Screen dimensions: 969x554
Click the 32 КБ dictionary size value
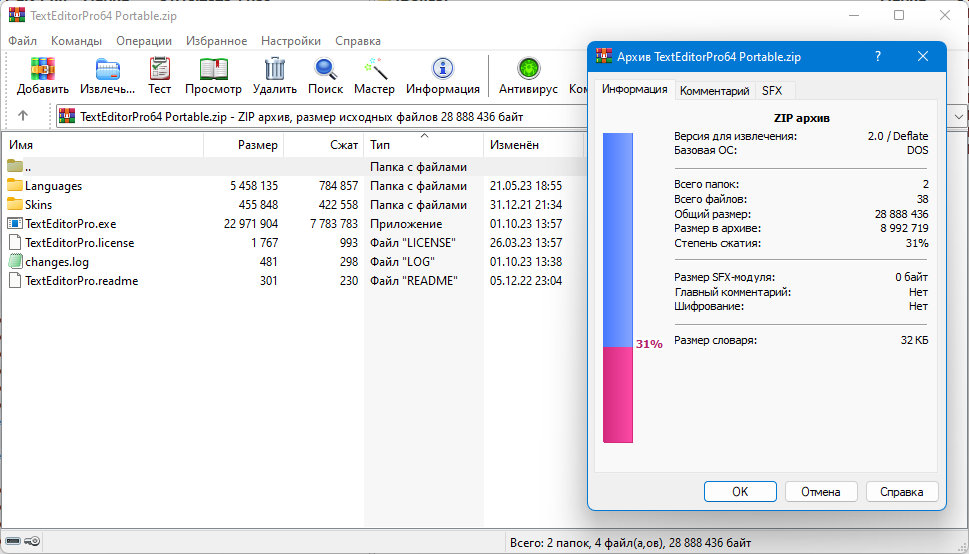pyautogui.click(x=914, y=340)
